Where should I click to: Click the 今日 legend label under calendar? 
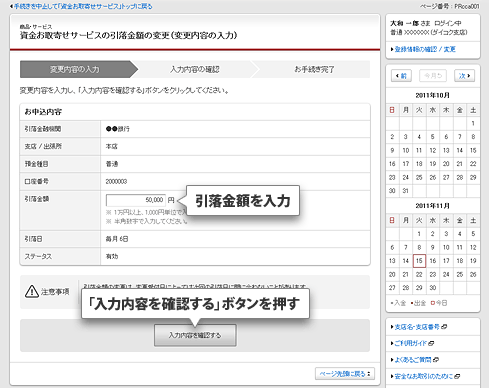point(441,303)
